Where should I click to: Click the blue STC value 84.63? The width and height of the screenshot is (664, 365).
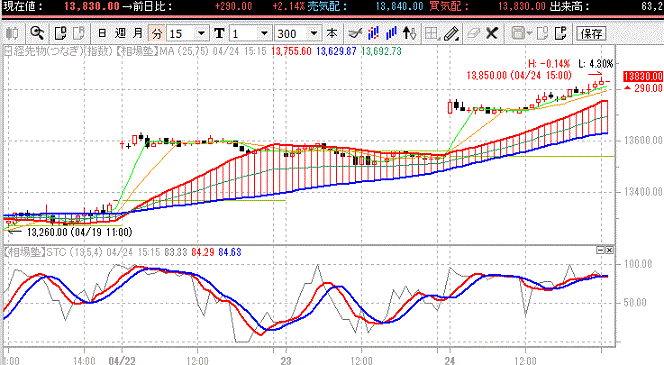tap(230, 252)
